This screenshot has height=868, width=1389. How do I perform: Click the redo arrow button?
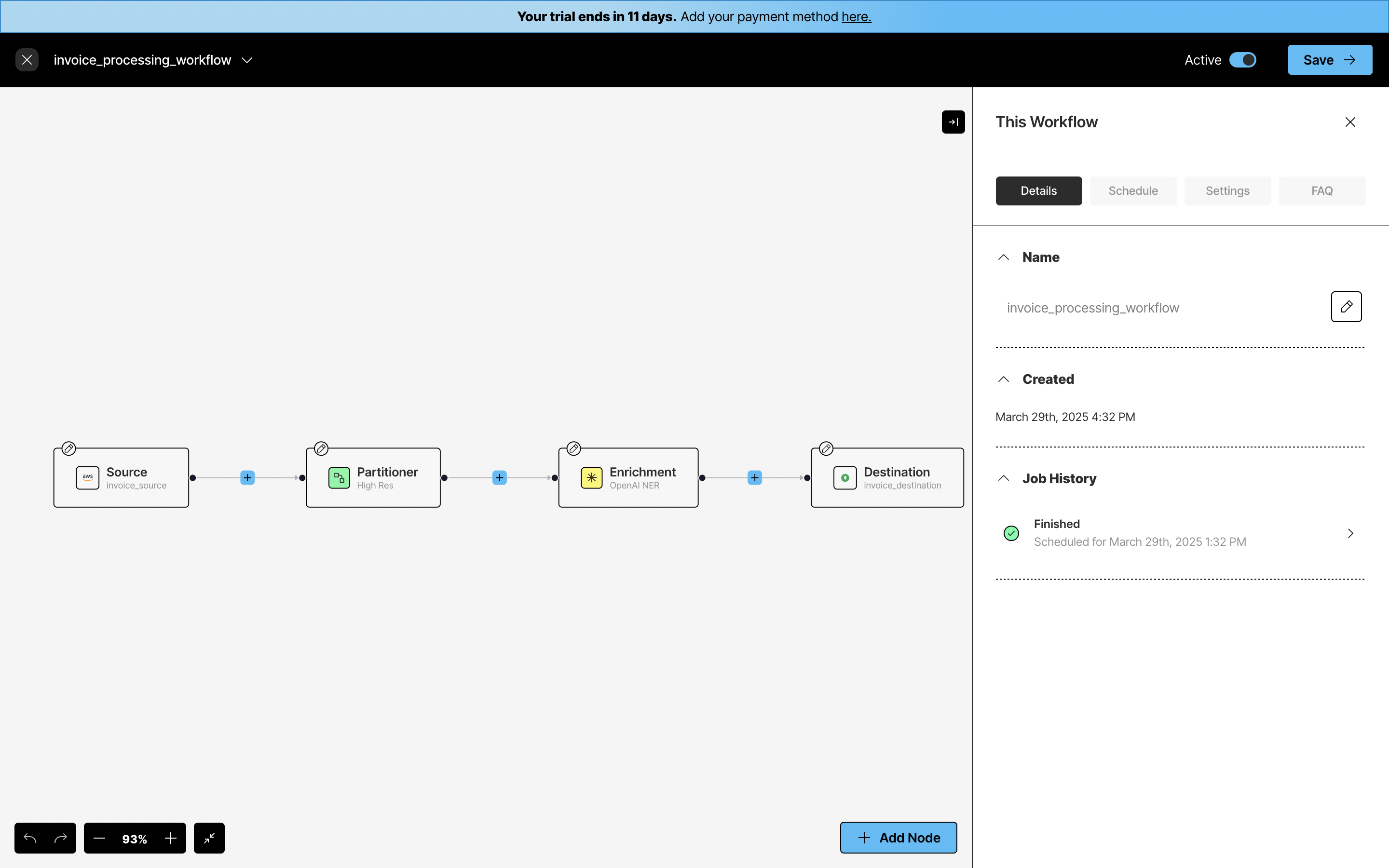click(x=61, y=838)
